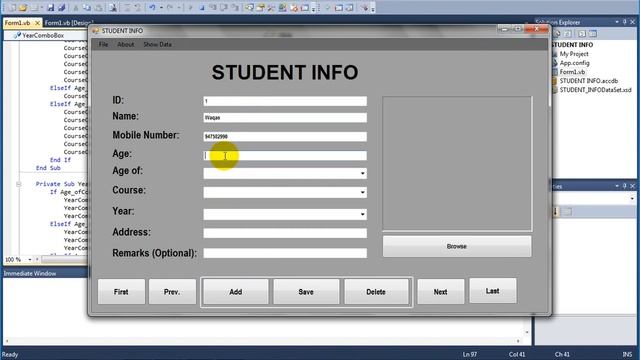Click the Mobile Number text field

[285, 136]
